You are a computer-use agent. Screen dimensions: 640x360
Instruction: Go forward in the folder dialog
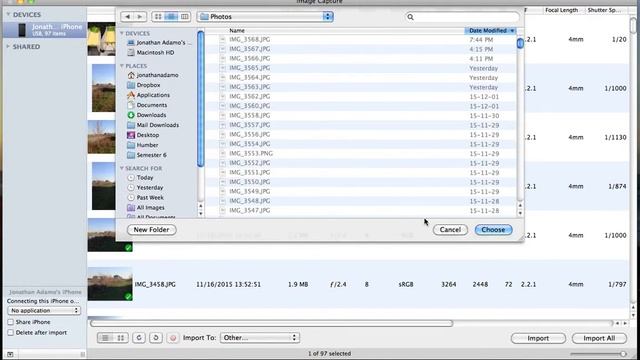pos(140,17)
